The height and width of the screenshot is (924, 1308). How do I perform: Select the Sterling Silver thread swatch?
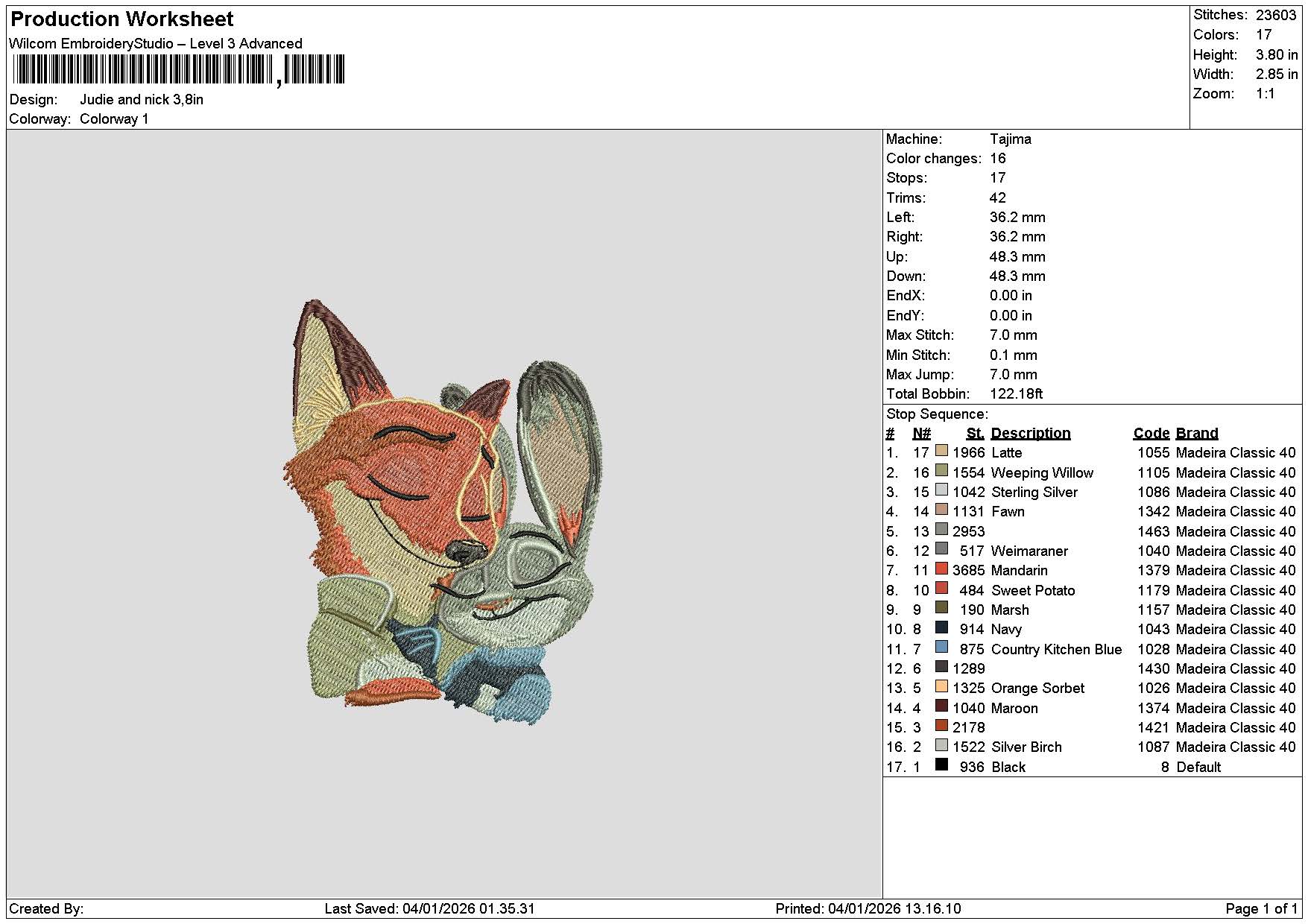pyautogui.click(x=941, y=491)
